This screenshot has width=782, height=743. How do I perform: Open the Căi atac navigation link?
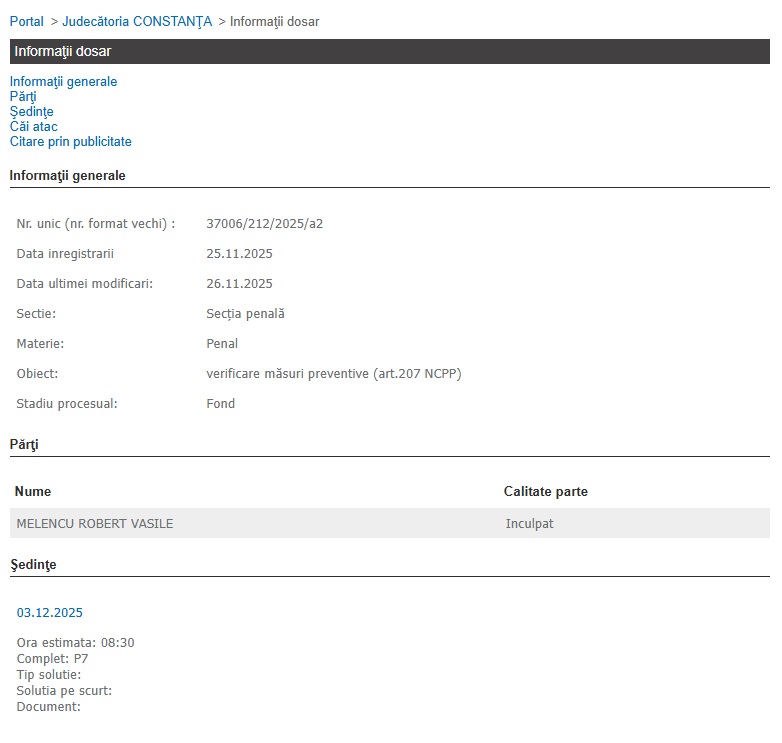33,127
